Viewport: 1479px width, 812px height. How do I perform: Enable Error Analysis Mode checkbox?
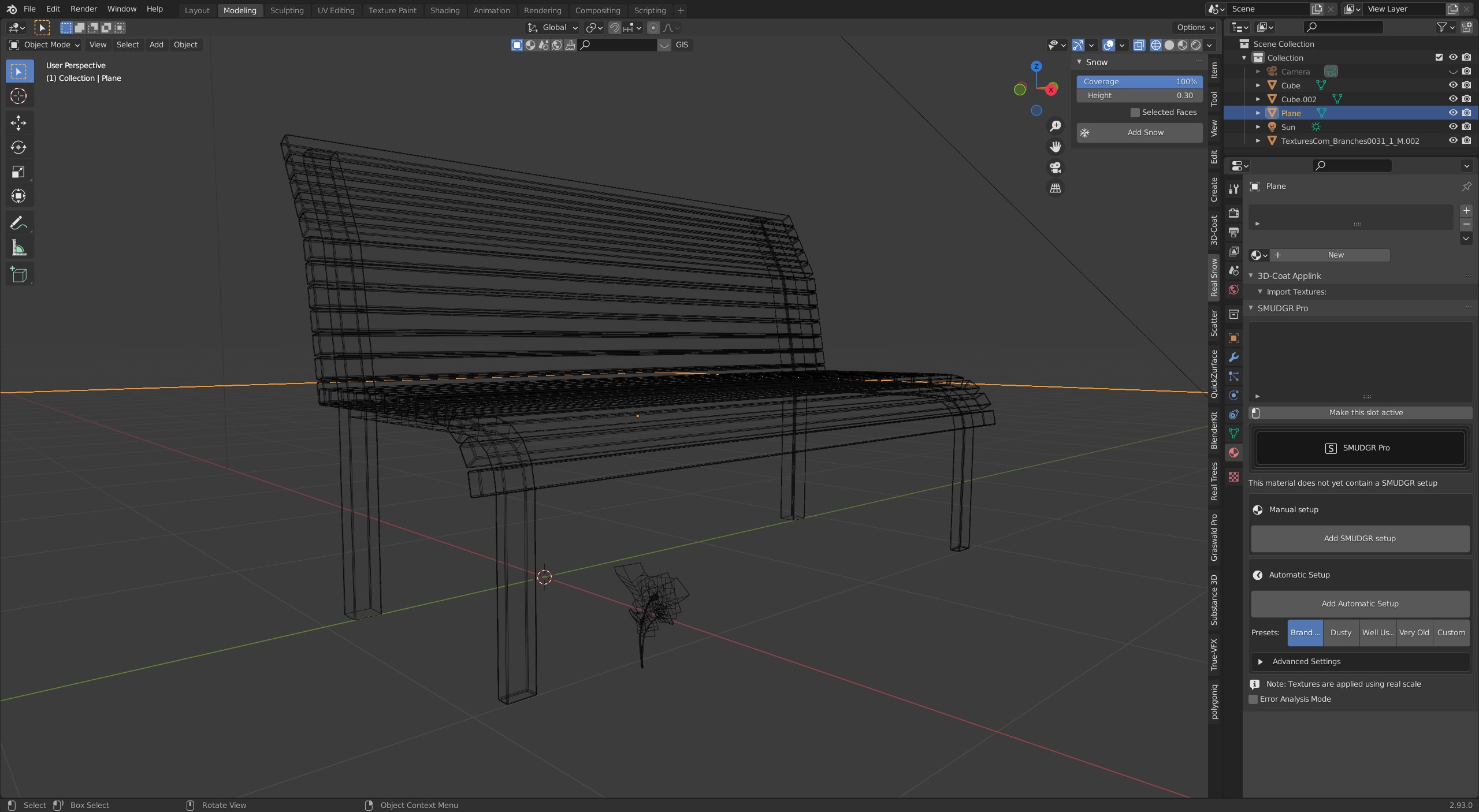point(1253,699)
